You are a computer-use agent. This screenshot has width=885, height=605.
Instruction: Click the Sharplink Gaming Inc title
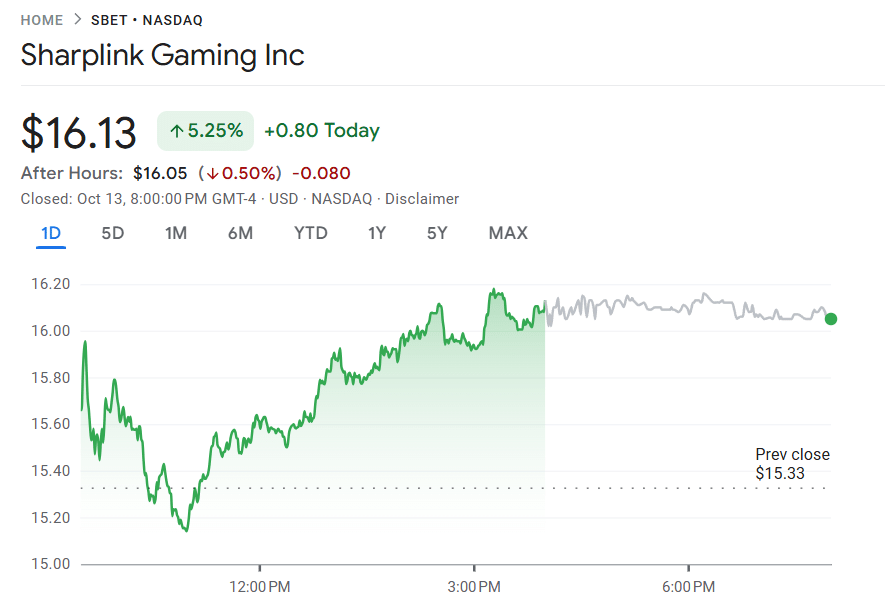click(x=162, y=56)
